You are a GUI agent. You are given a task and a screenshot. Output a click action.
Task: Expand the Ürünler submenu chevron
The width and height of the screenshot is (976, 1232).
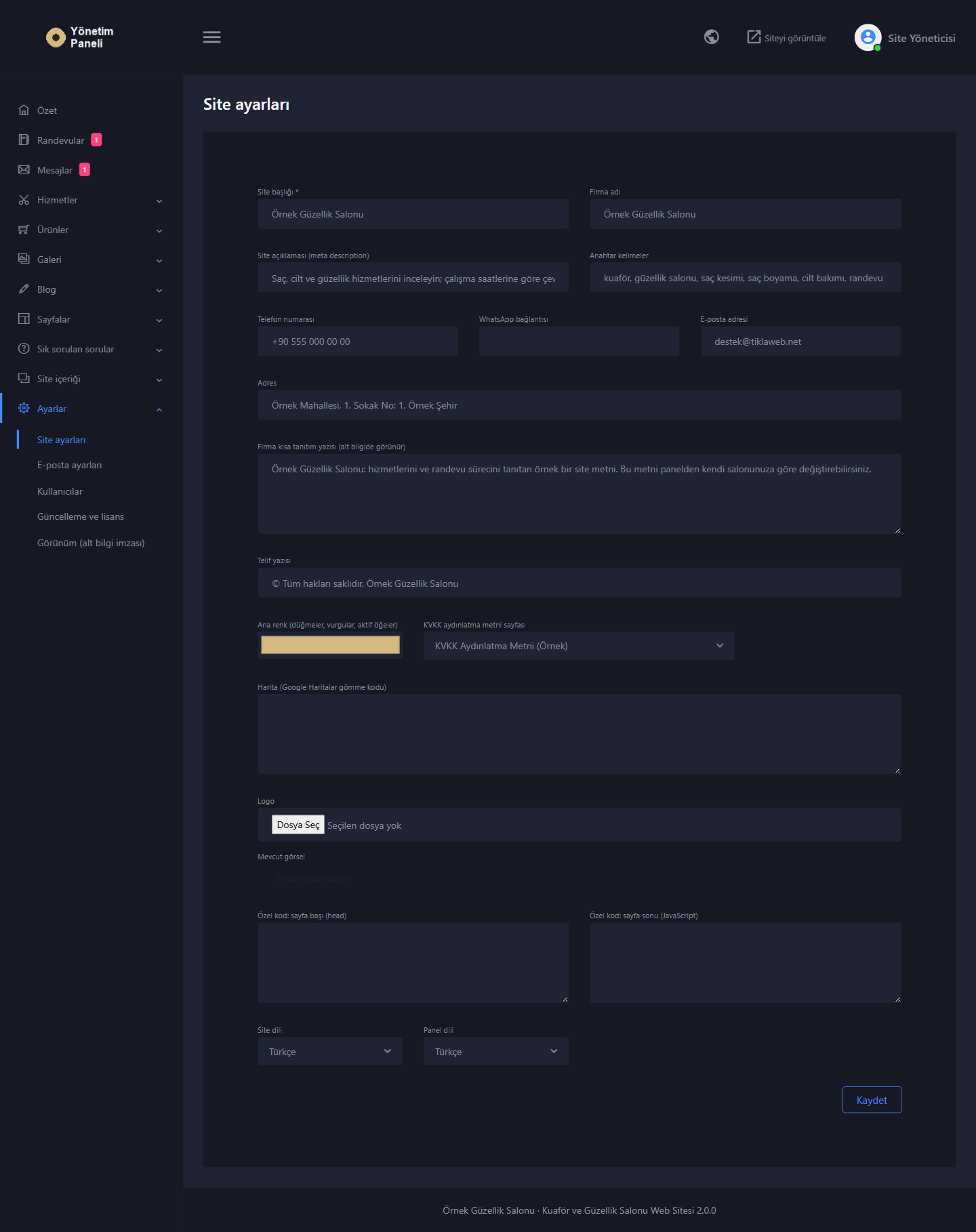pyautogui.click(x=159, y=230)
